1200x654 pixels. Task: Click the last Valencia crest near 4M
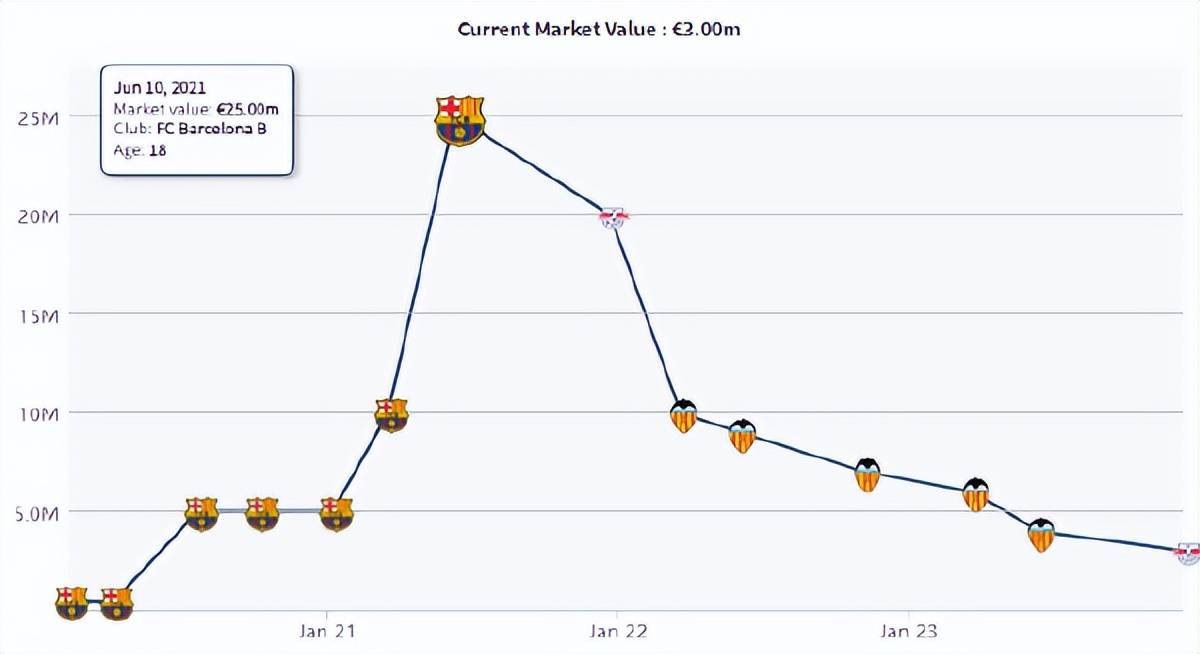1041,536
